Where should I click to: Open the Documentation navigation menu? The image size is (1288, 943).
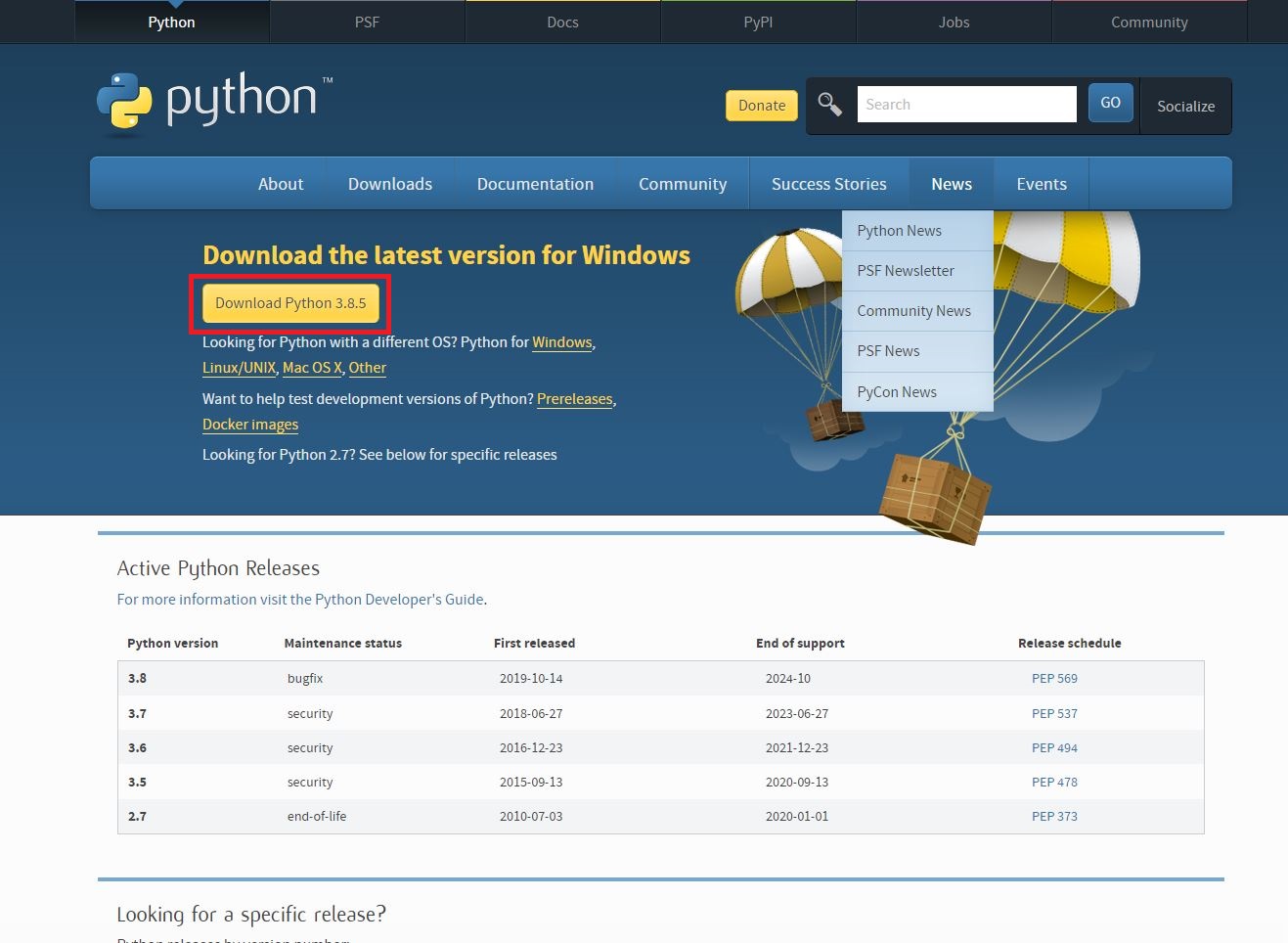tap(535, 184)
